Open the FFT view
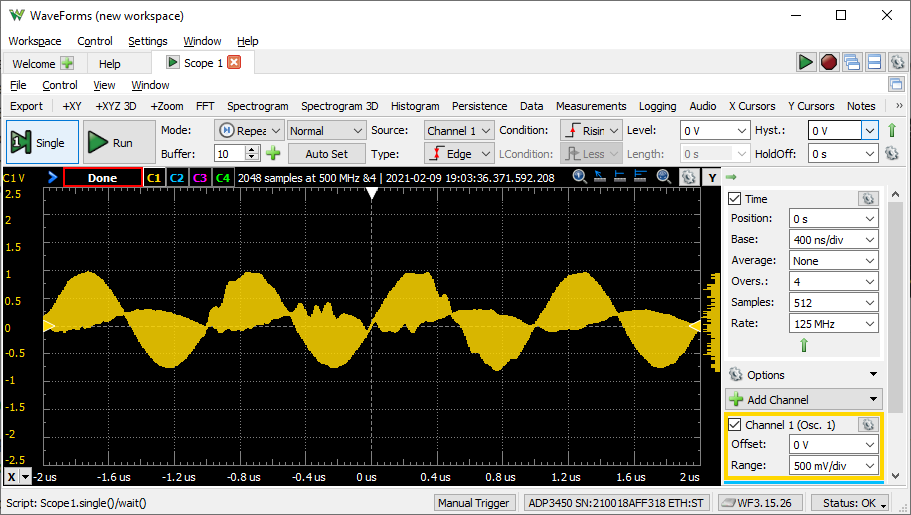The height and width of the screenshot is (515, 911). 205,106
